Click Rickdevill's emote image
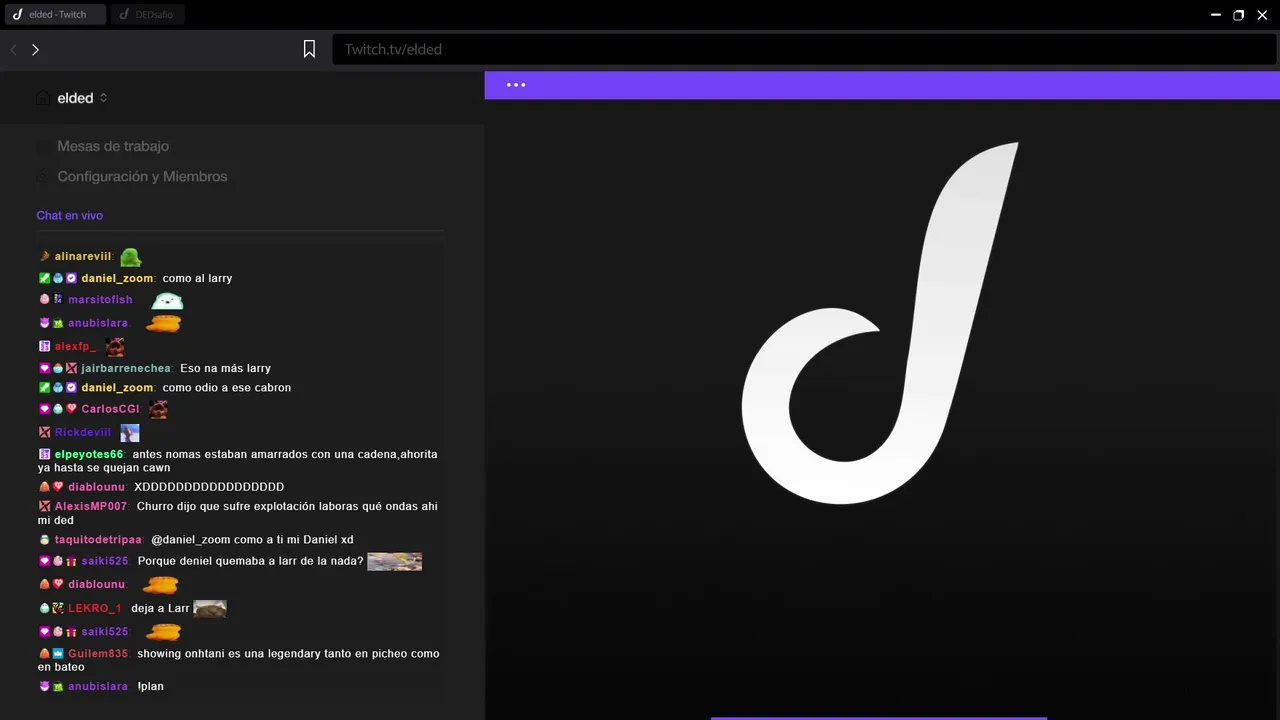Viewport: 1280px width, 720px height. click(x=130, y=433)
